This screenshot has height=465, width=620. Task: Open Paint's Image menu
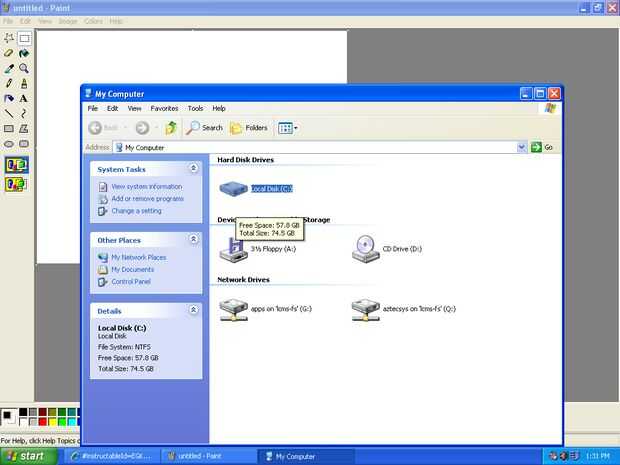68,21
